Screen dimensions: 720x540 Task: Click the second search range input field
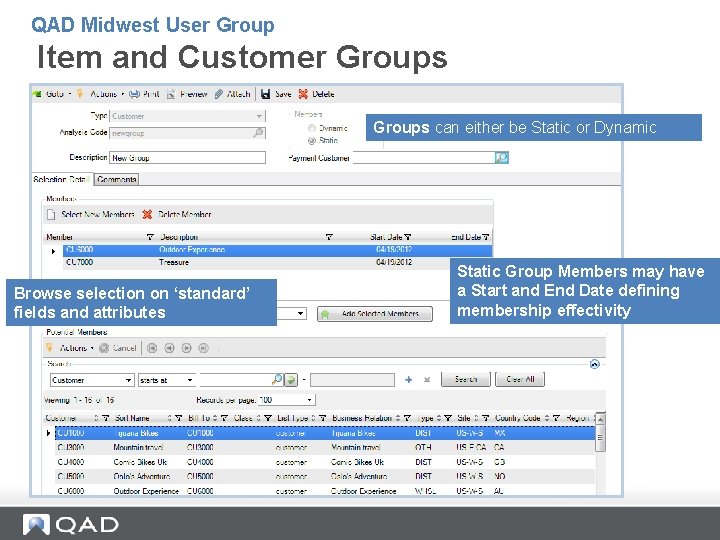pyautogui.click(x=352, y=380)
